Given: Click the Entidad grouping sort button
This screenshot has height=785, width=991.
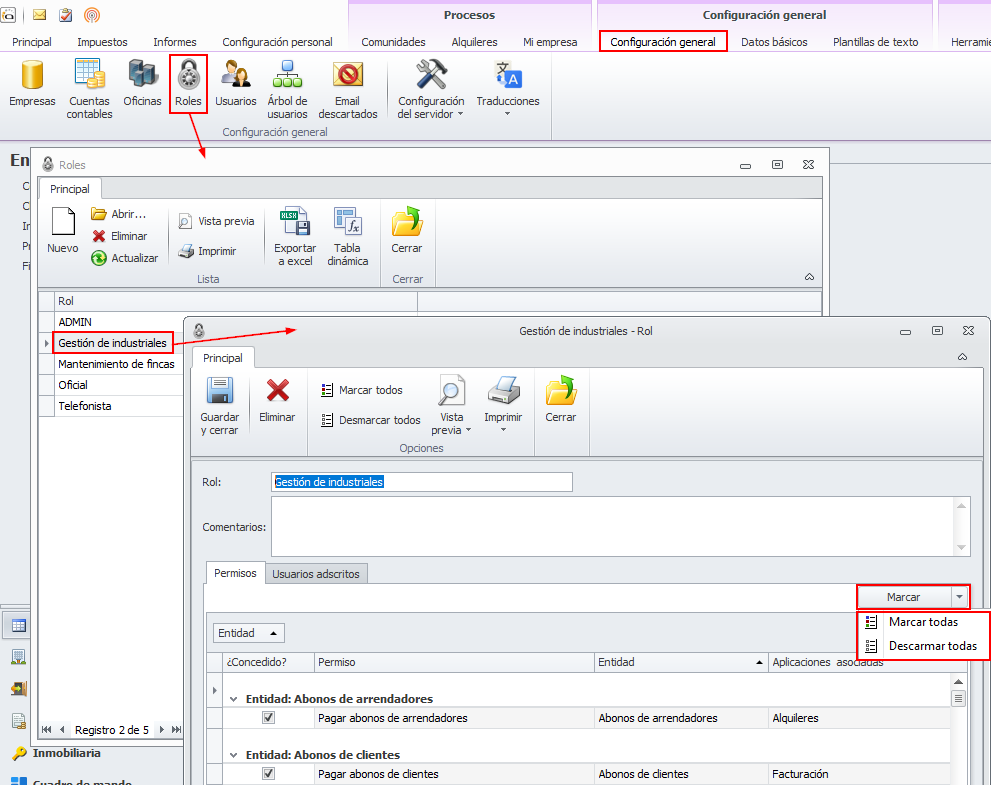Looking at the screenshot, I should tap(248, 633).
